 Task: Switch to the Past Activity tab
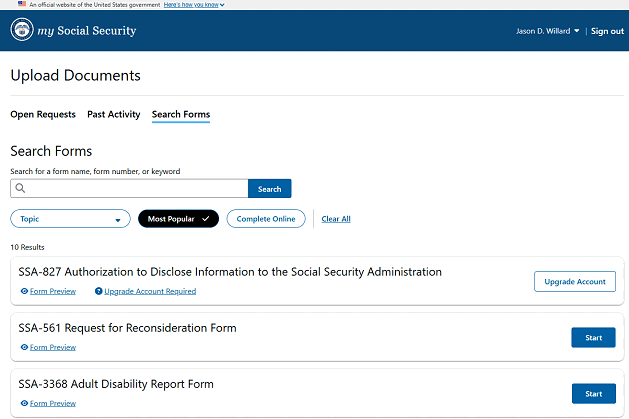113,115
